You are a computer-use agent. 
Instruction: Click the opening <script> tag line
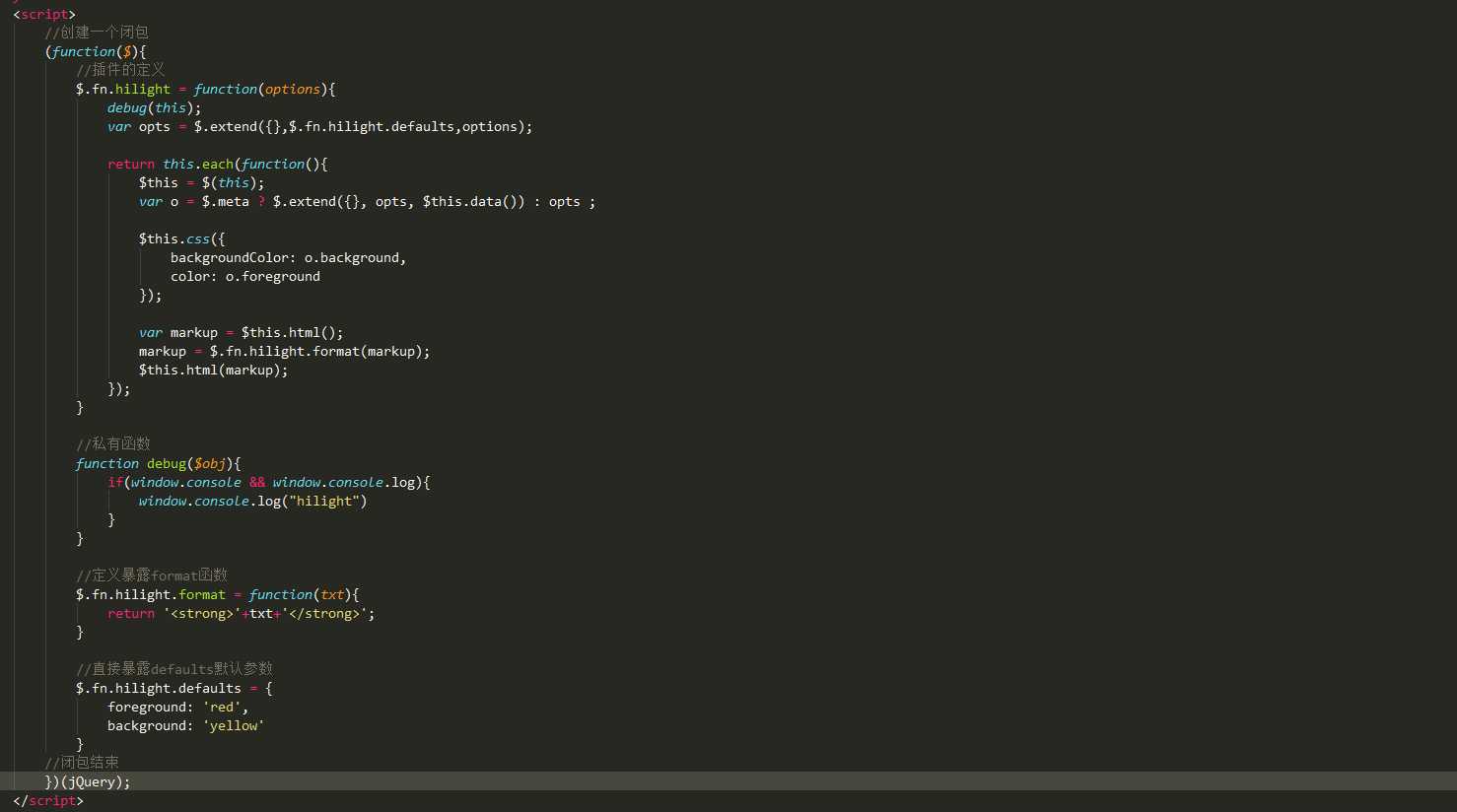coord(44,14)
